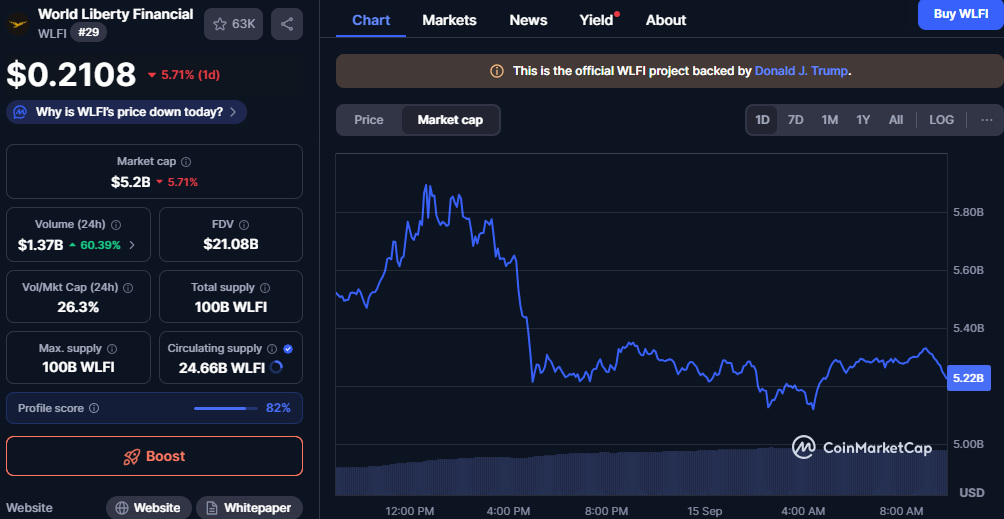Open the Website link button
This screenshot has height=519, width=1004.
[149, 508]
